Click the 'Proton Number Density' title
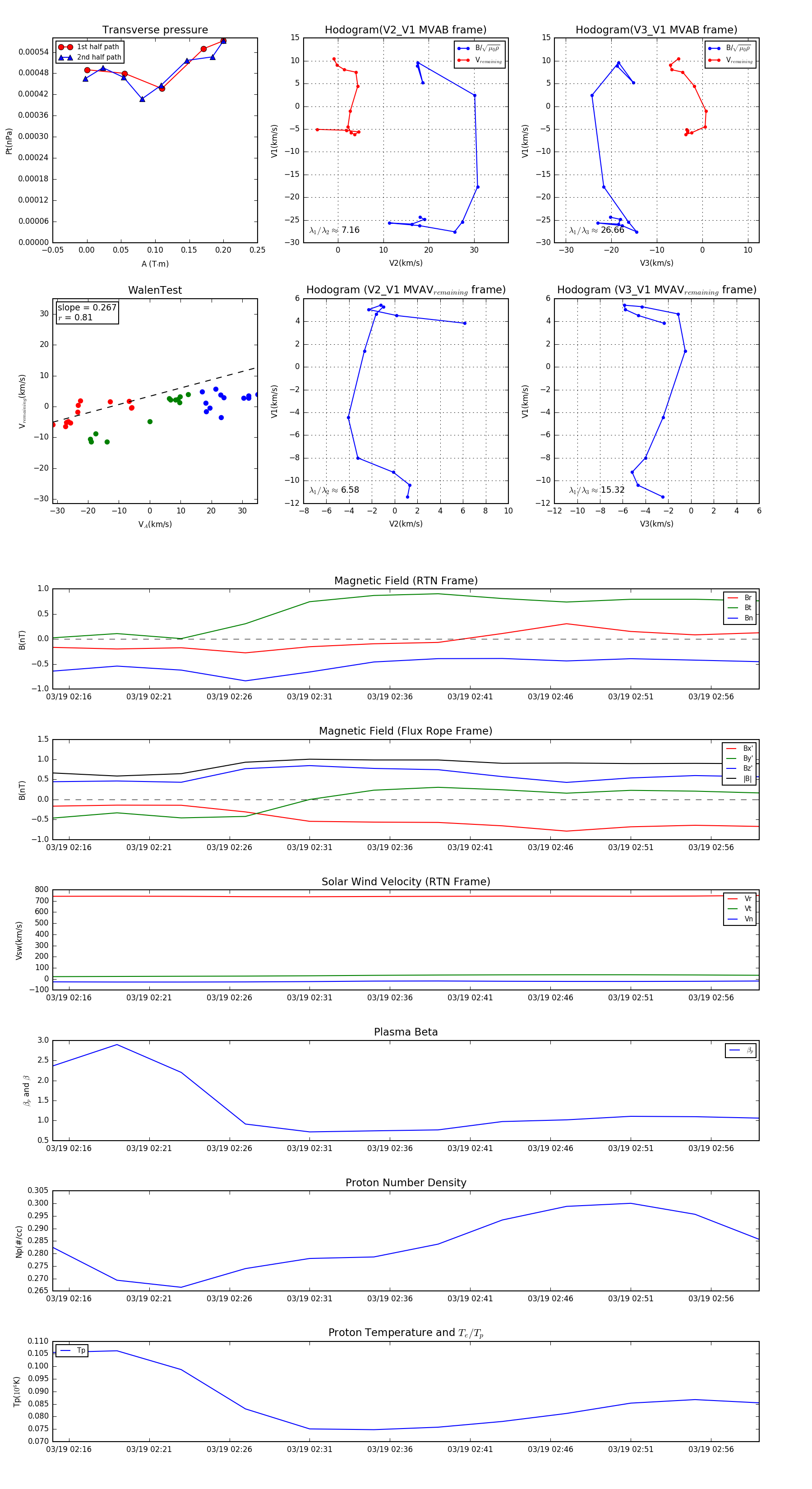The width and height of the screenshot is (812, 1489). (x=406, y=1183)
